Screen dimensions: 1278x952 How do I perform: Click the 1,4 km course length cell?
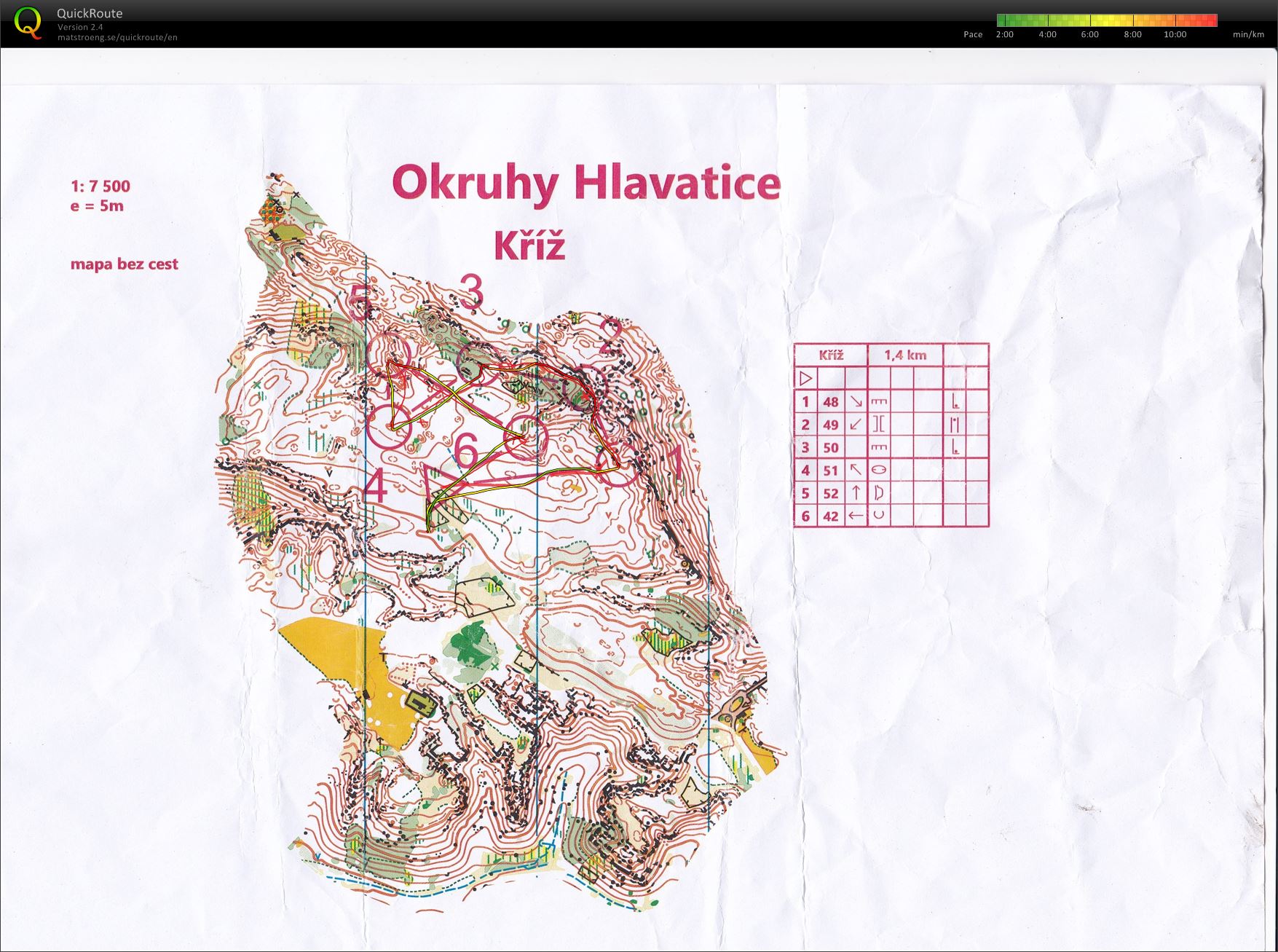point(905,355)
